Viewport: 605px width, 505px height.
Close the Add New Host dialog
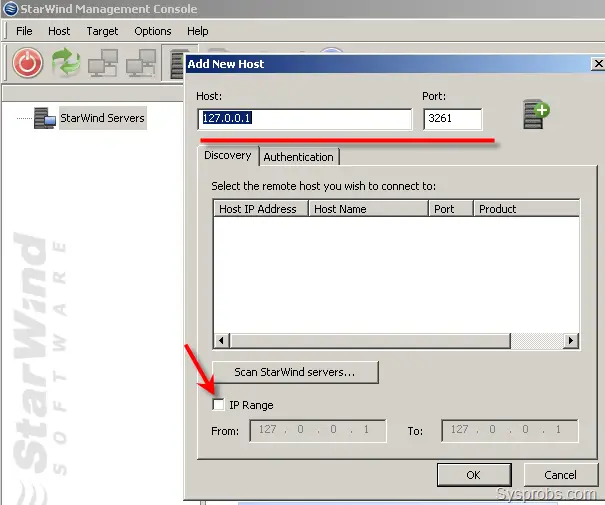(598, 64)
